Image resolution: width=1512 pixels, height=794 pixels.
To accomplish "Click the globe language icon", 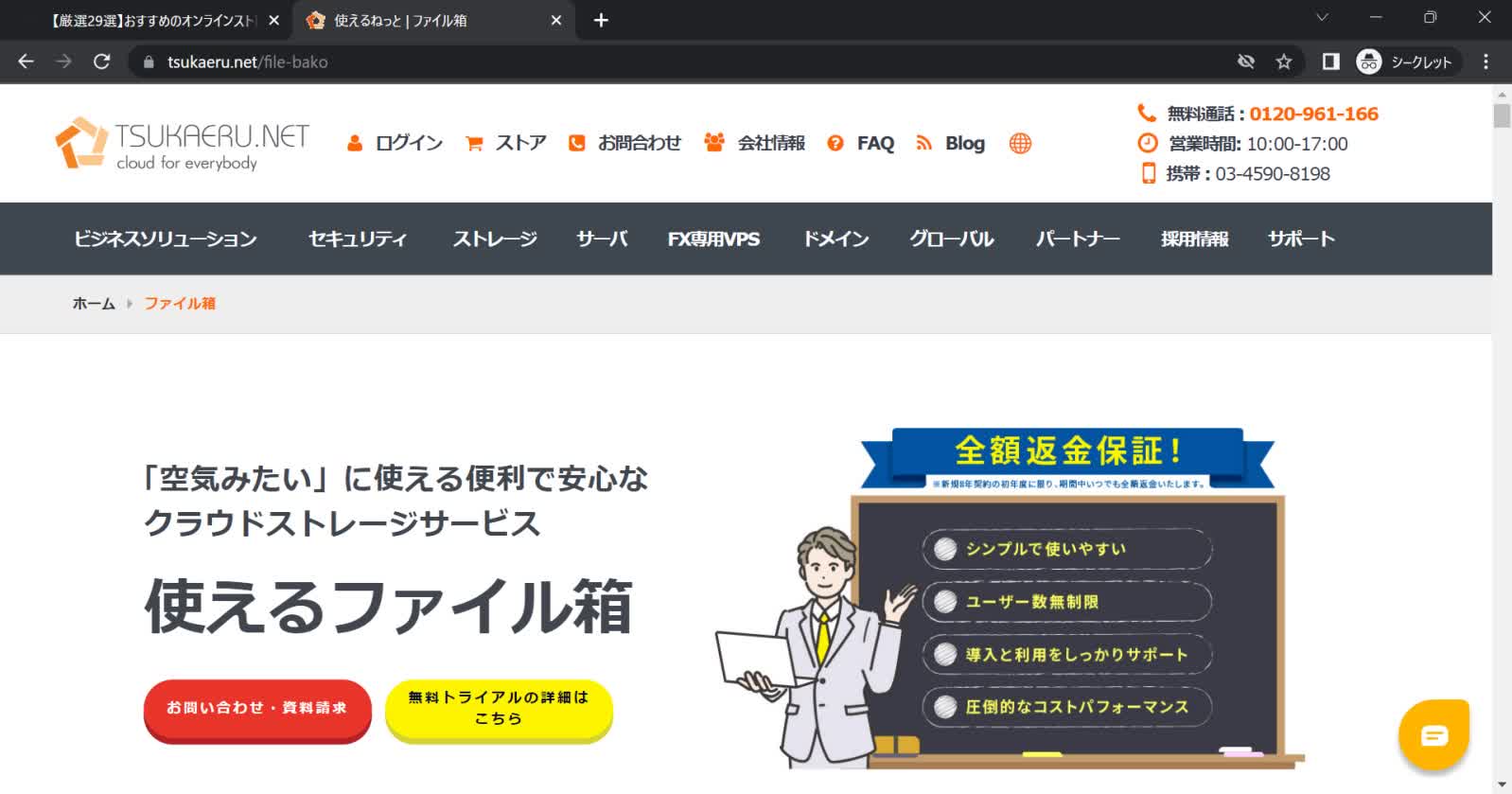I will [1020, 143].
